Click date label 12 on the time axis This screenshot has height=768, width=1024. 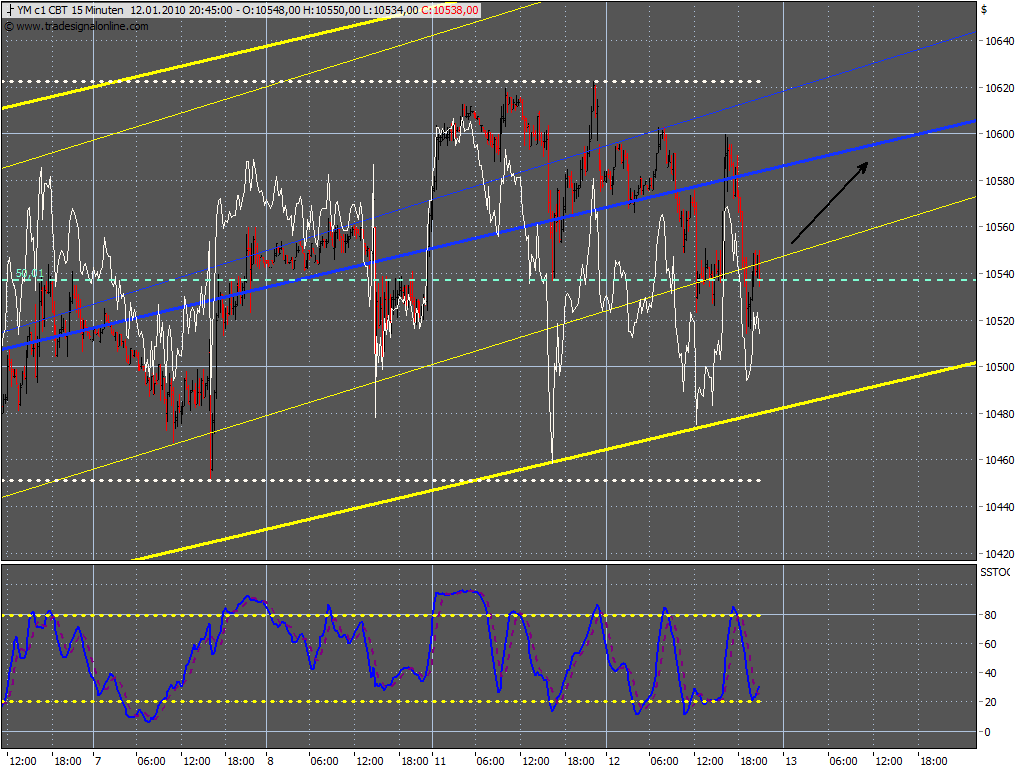tap(615, 761)
